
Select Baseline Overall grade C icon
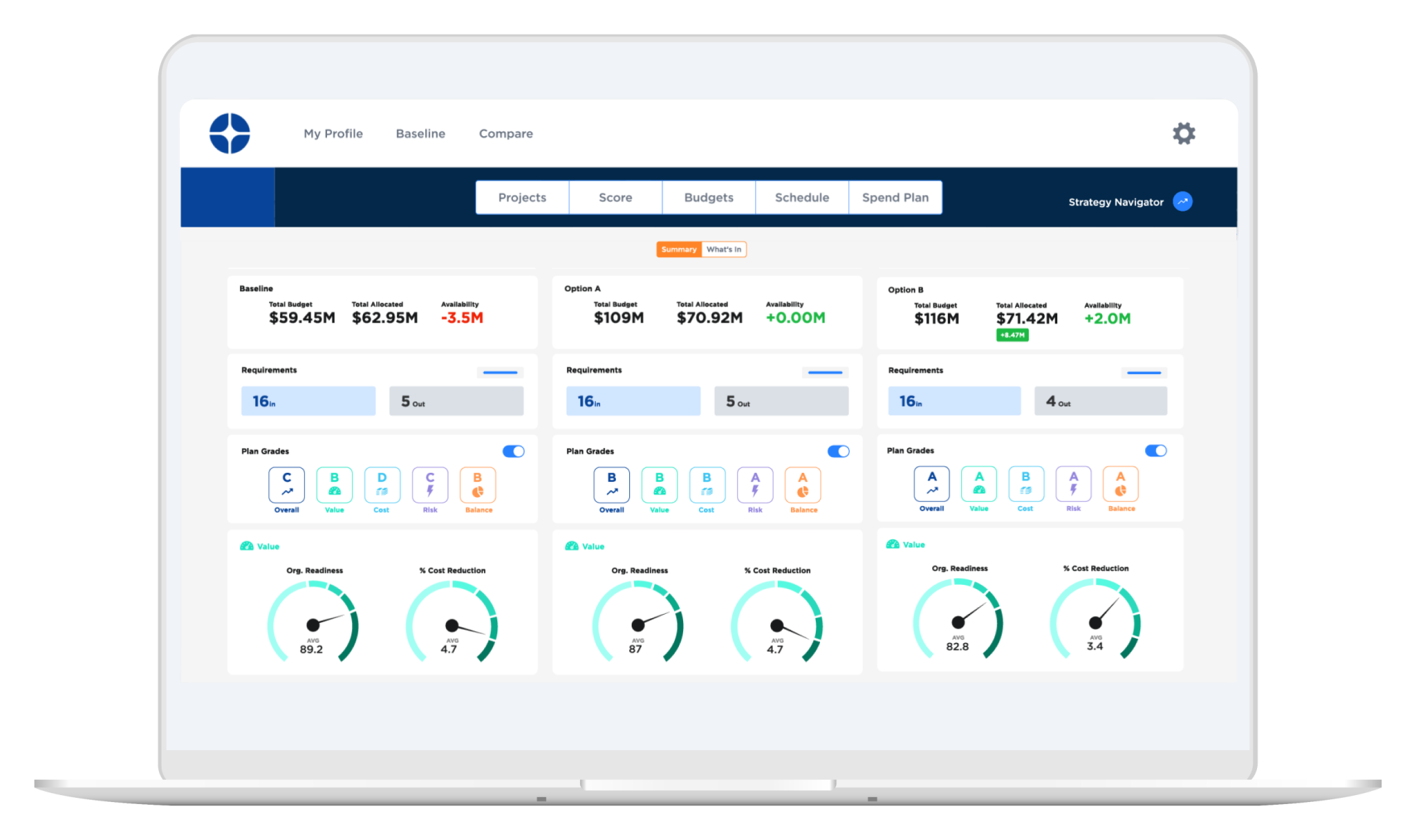pyautogui.click(x=286, y=485)
